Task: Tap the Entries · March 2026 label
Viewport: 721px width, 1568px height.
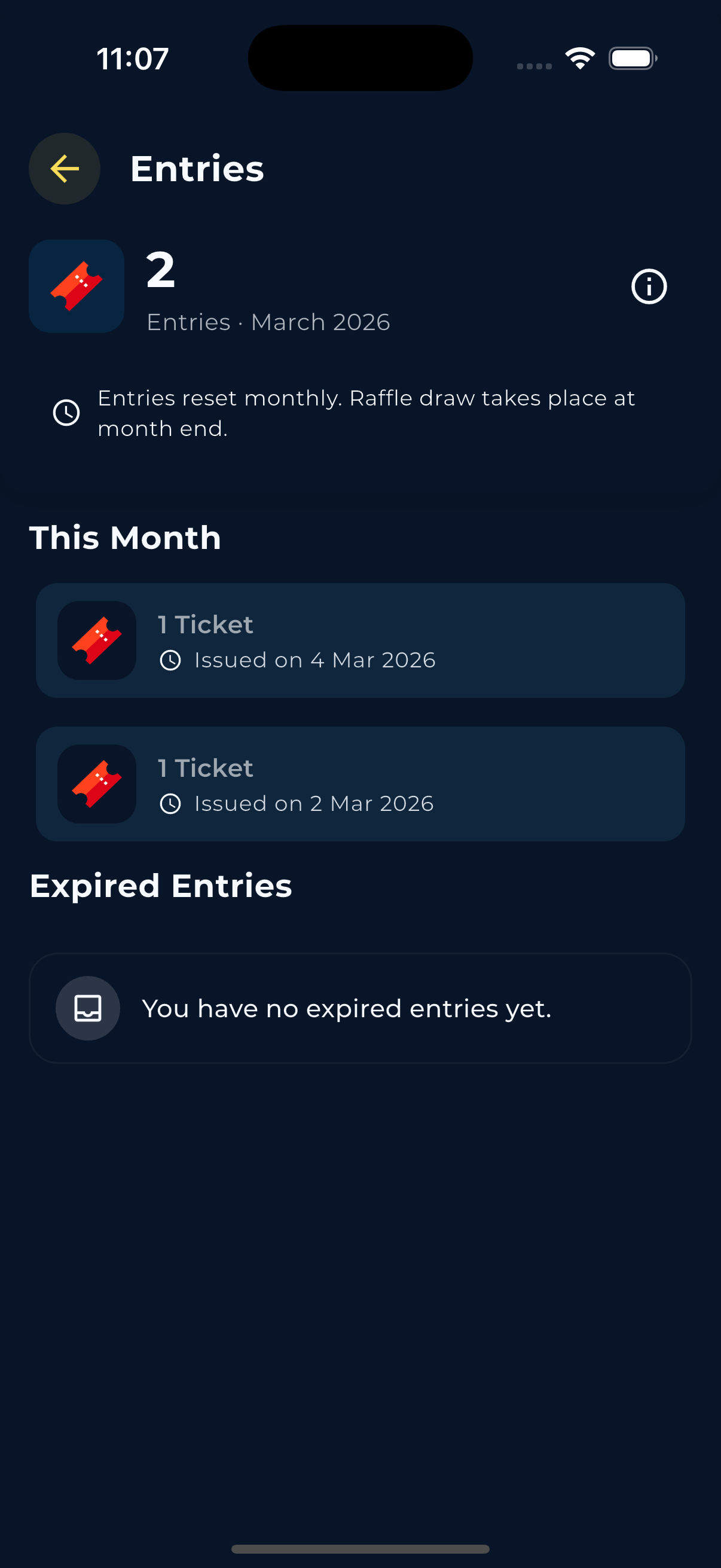Action: [268, 322]
